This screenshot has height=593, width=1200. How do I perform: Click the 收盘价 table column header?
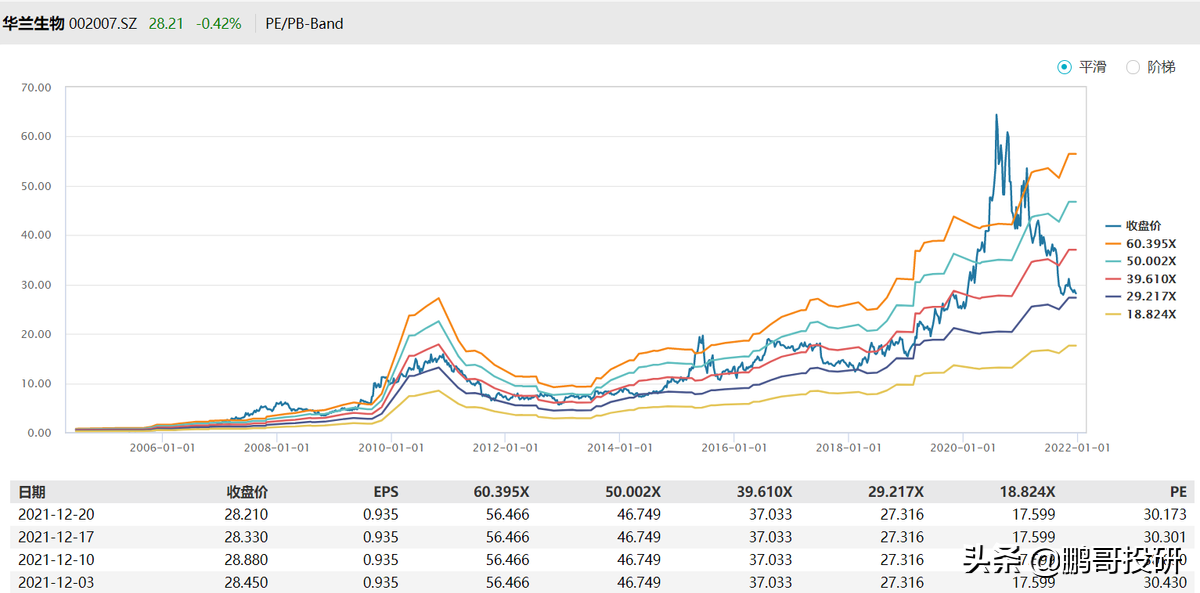247,492
